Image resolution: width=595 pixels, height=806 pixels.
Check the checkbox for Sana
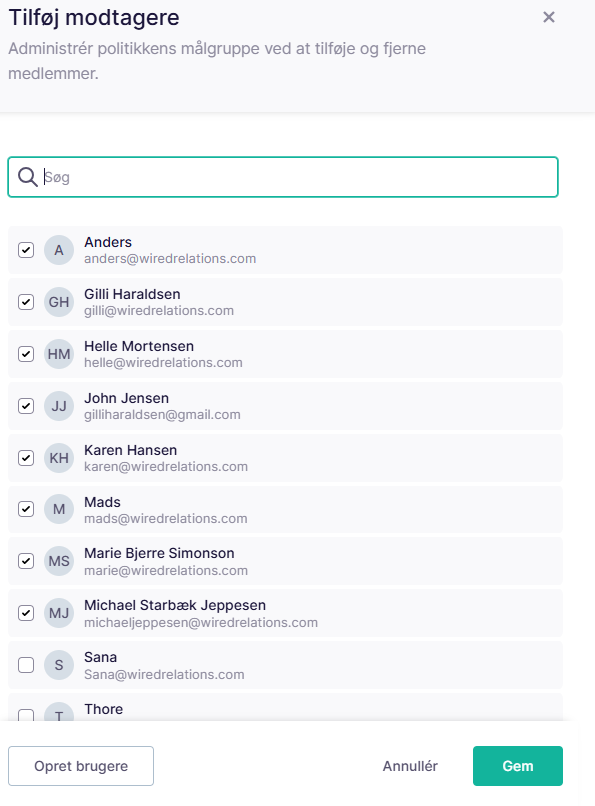tap(26, 665)
